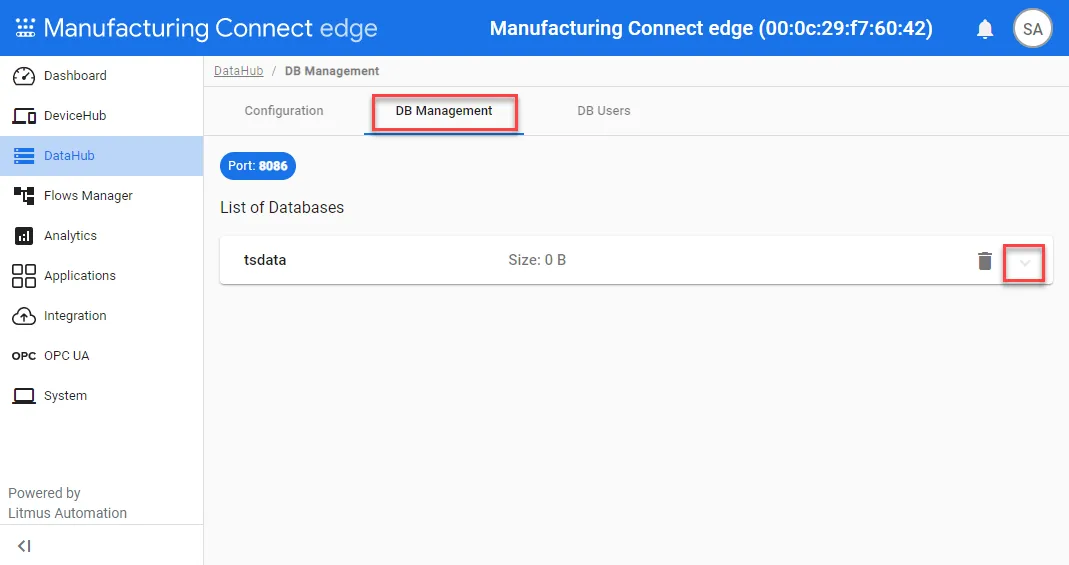Click the app grid icon beside Manufacturing Connect

coord(25,28)
